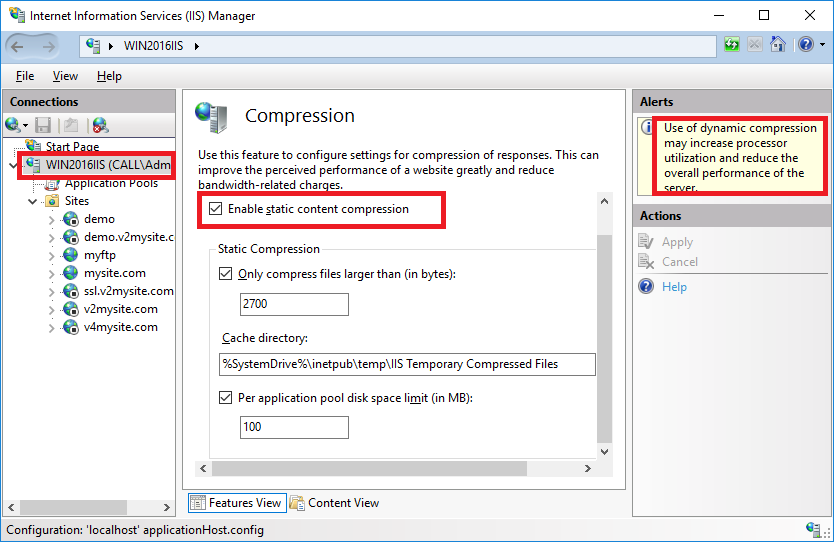
Task: Click the Connections pane scroll right arrow
Action: pos(166,507)
